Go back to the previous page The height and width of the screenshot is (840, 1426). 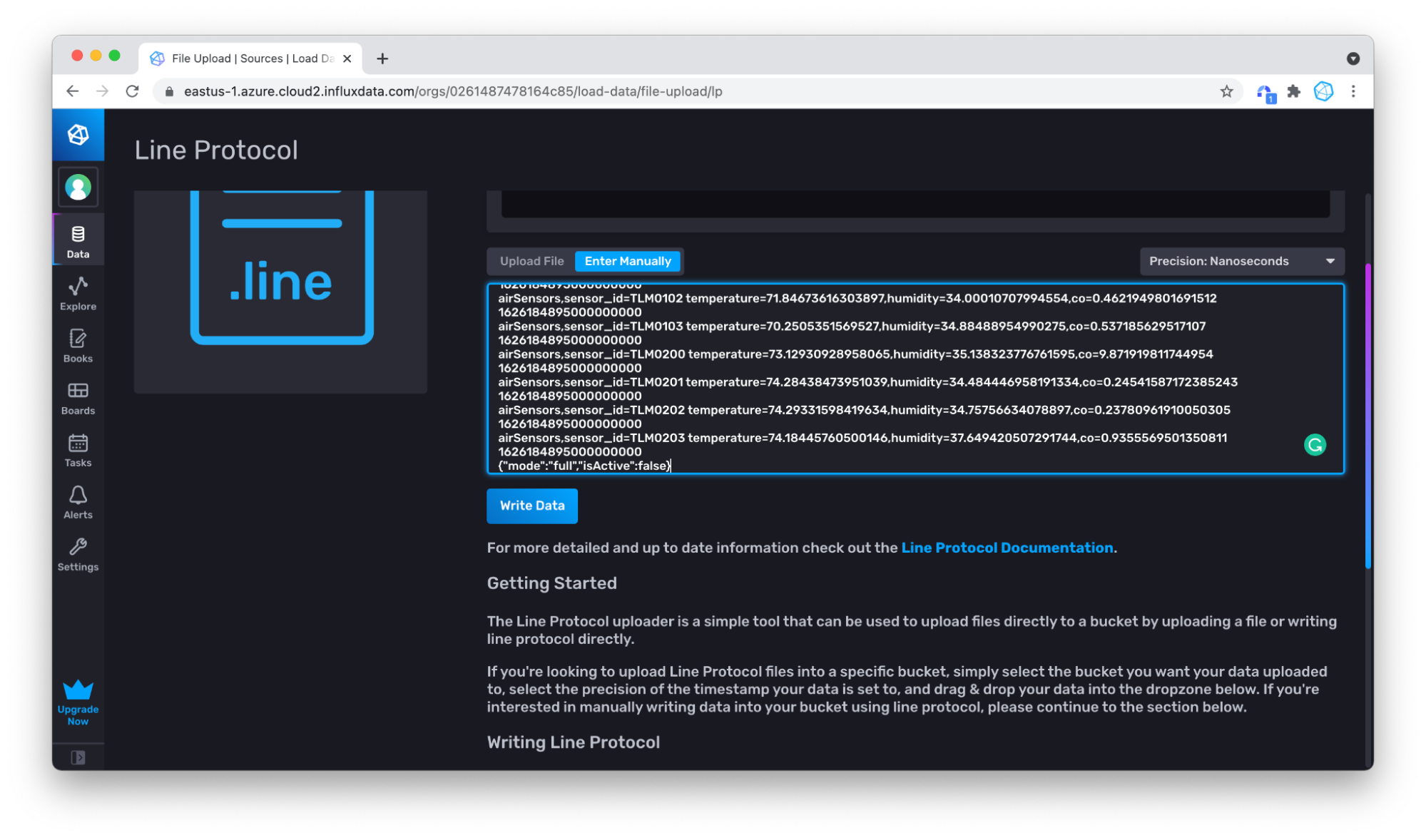coord(72,91)
